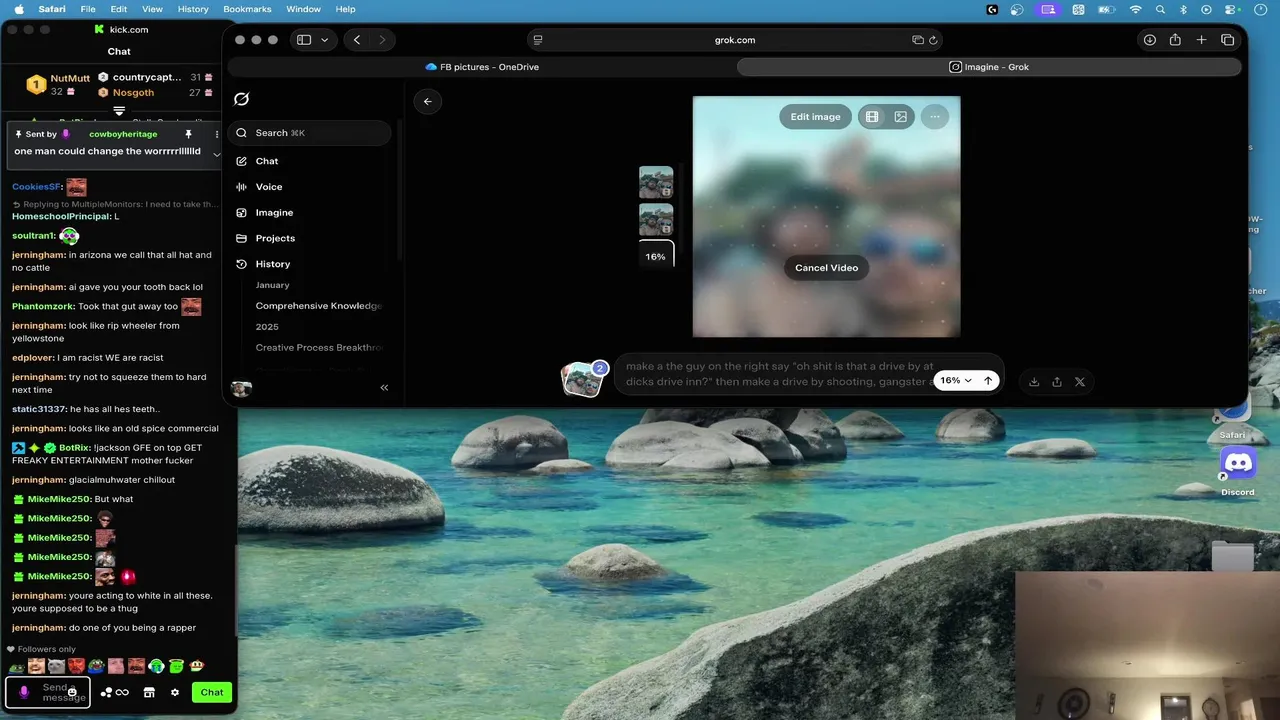
Task: Open Creative Process Breakthrough history entry
Action: pyautogui.click(x=319, y=348)
